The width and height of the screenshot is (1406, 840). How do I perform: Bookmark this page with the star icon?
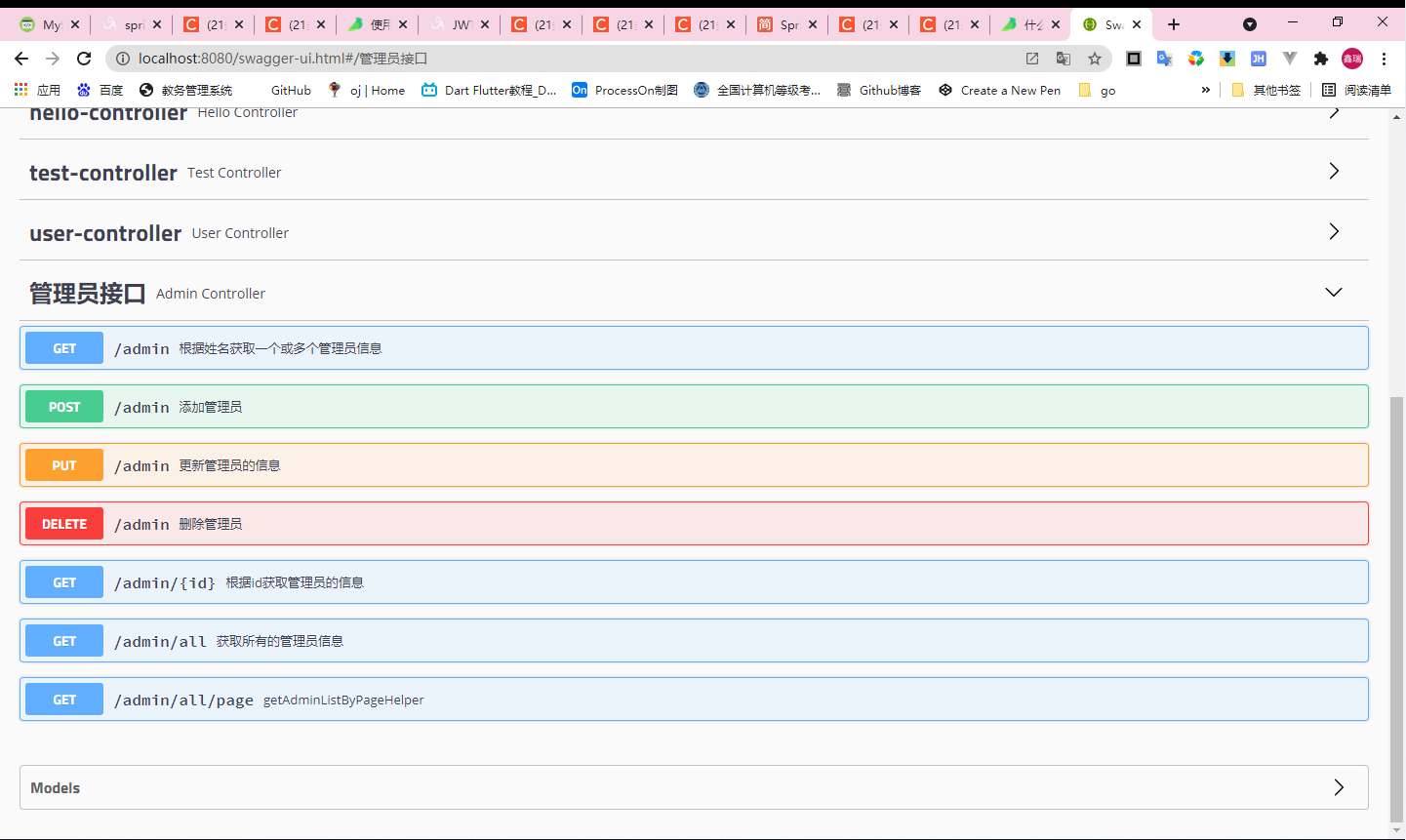1095,59
